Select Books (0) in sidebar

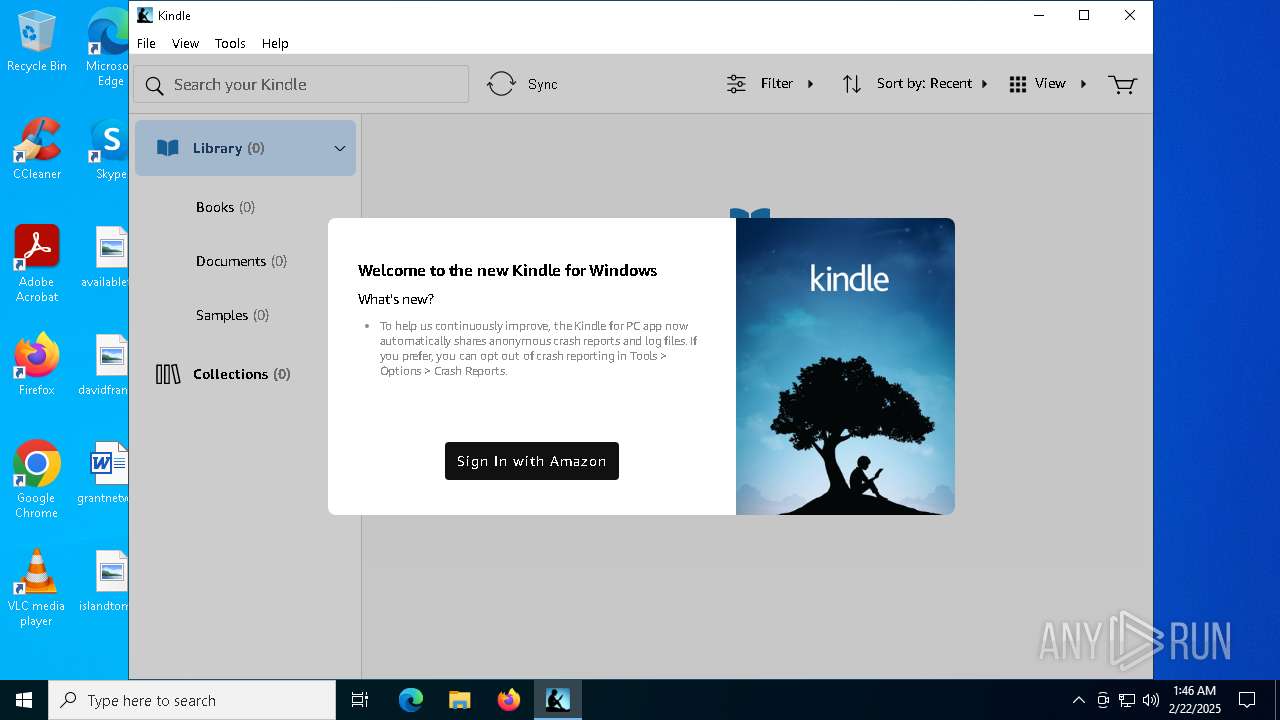point(225,207)
